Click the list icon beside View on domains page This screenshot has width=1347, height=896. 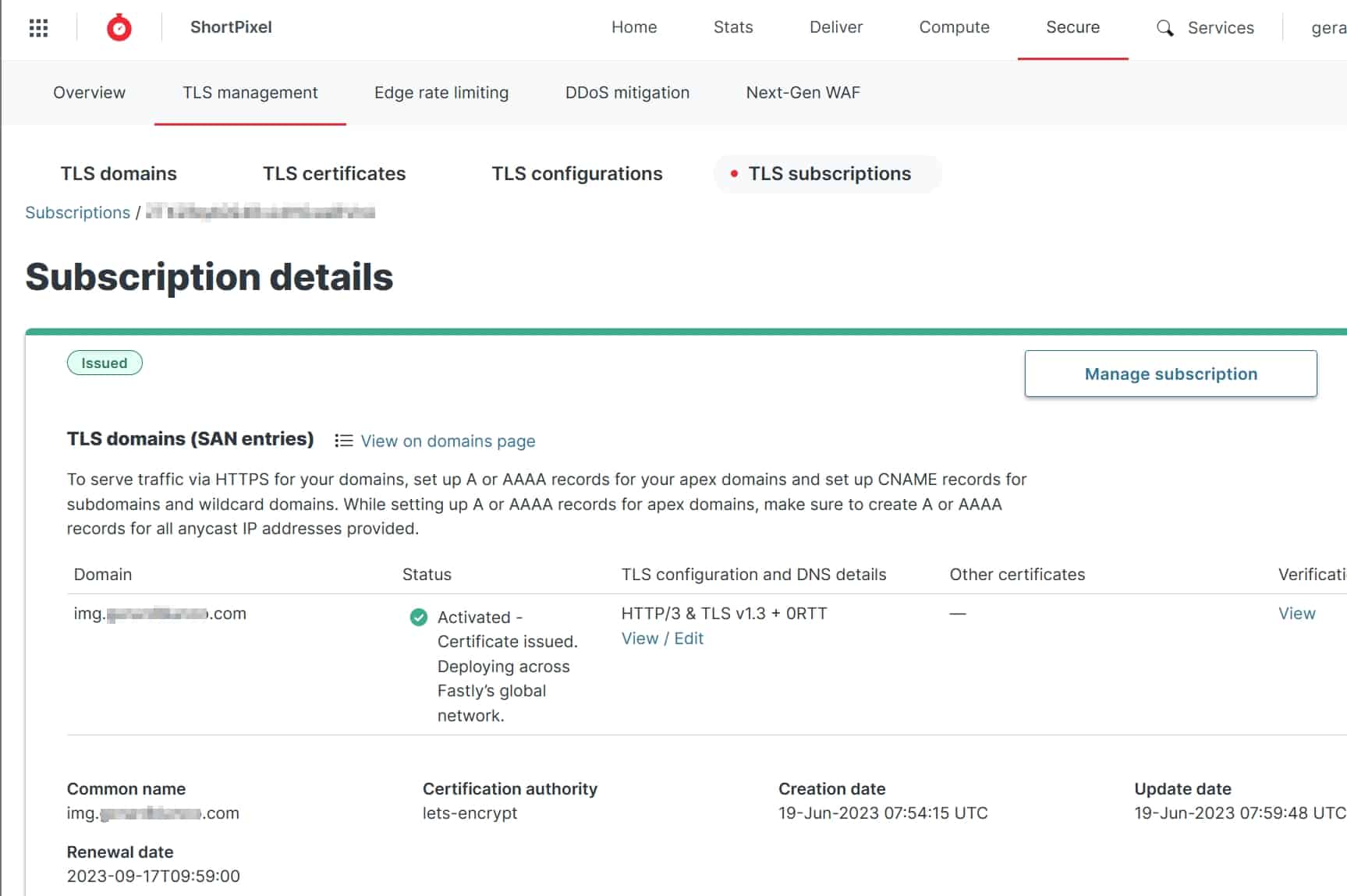343,441
